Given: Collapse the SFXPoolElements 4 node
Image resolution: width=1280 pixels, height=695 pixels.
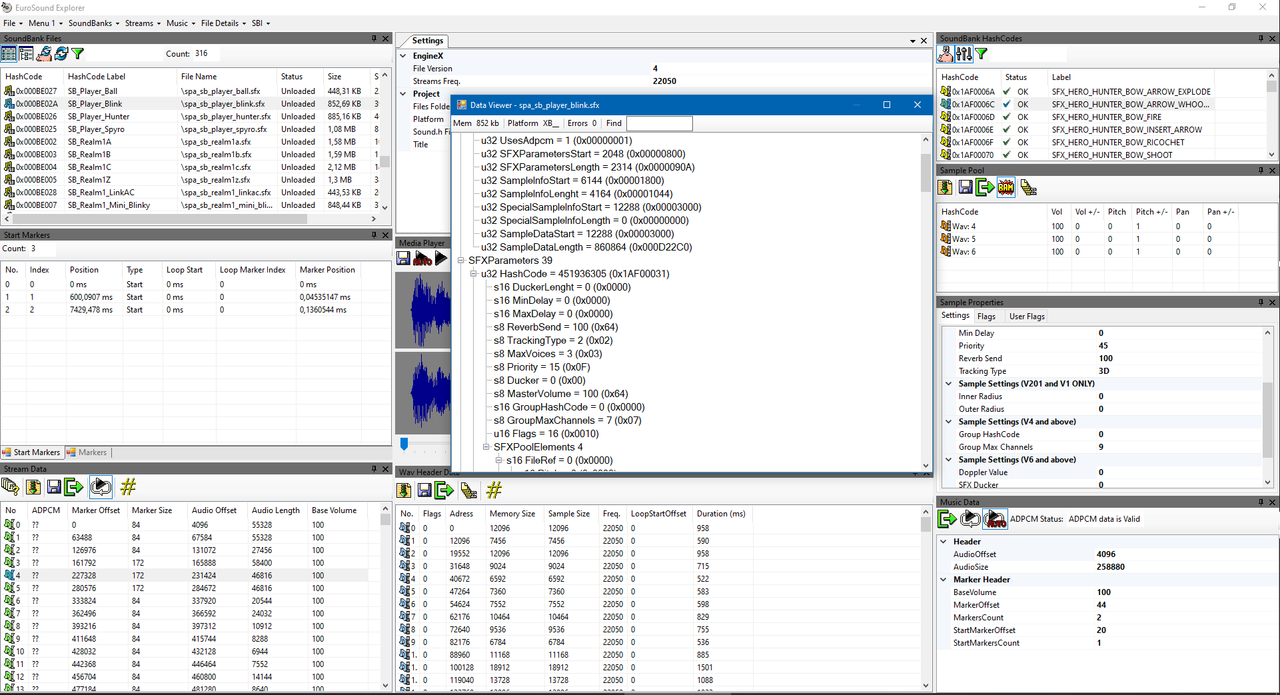Looking at the screenshot, I should pos(487,447).
